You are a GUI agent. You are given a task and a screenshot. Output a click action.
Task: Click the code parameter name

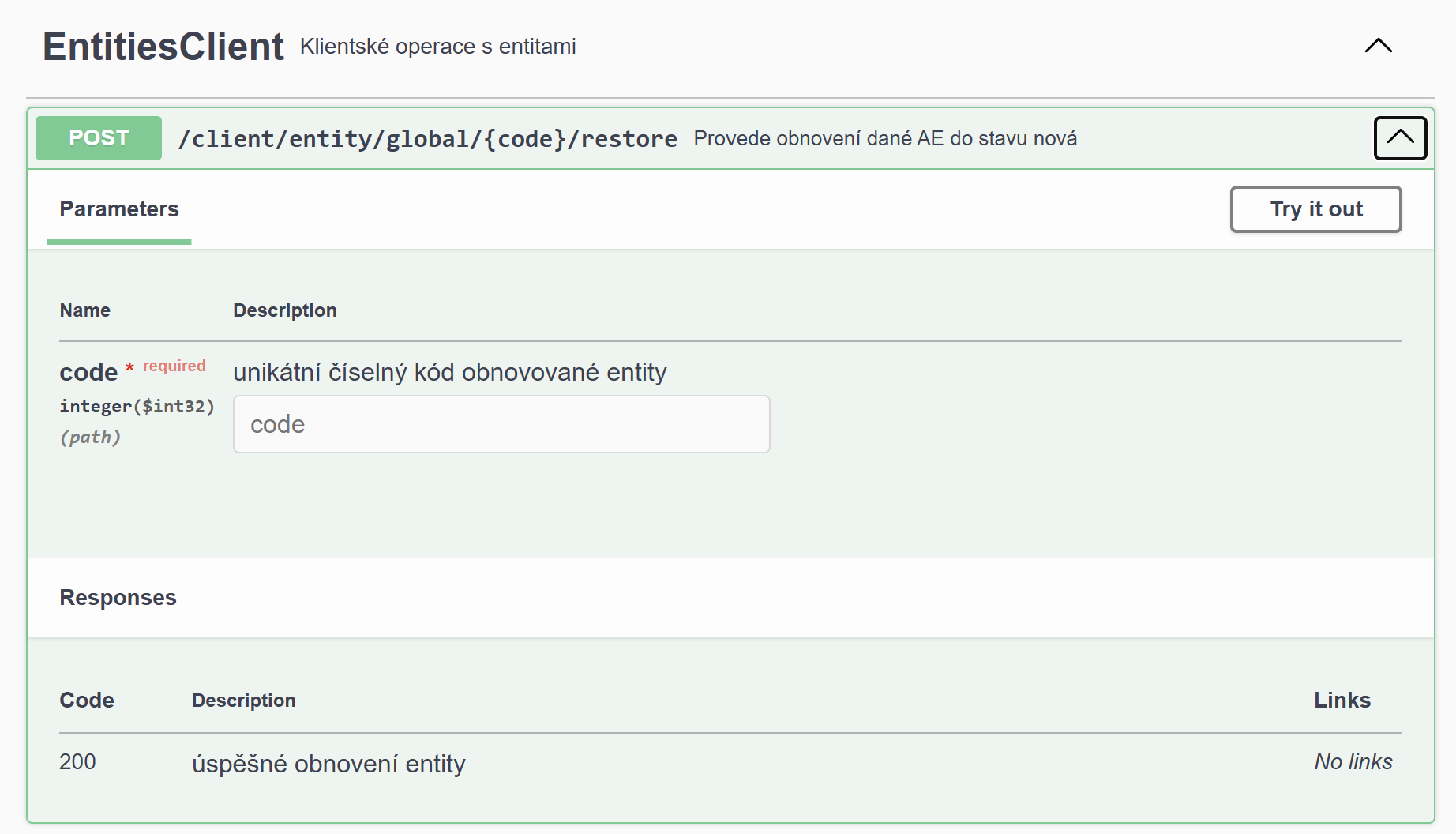click(x=88, y=372)
